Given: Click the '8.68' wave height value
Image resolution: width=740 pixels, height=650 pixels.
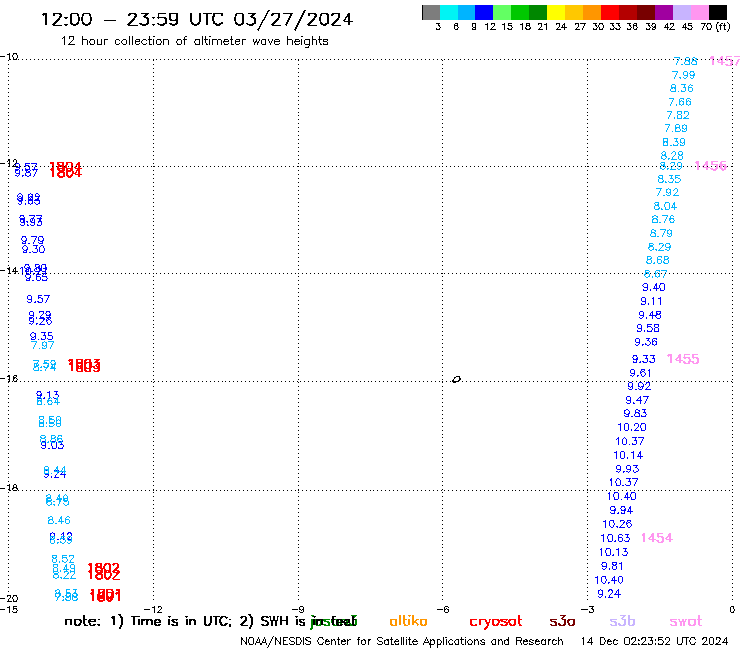Looking at the screenshot, I should point(657,260).
